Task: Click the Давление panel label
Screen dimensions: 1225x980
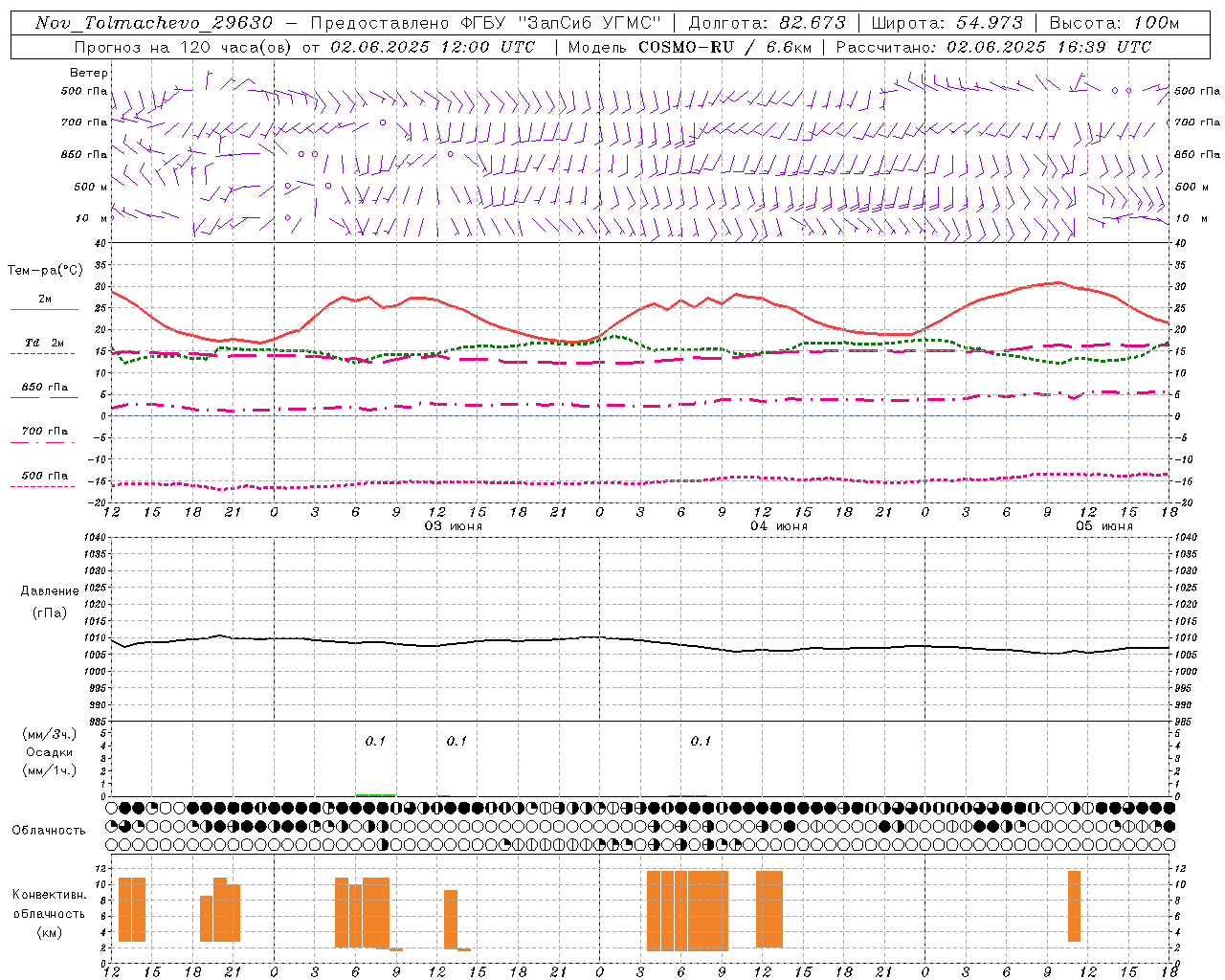Action: (50, 591)
